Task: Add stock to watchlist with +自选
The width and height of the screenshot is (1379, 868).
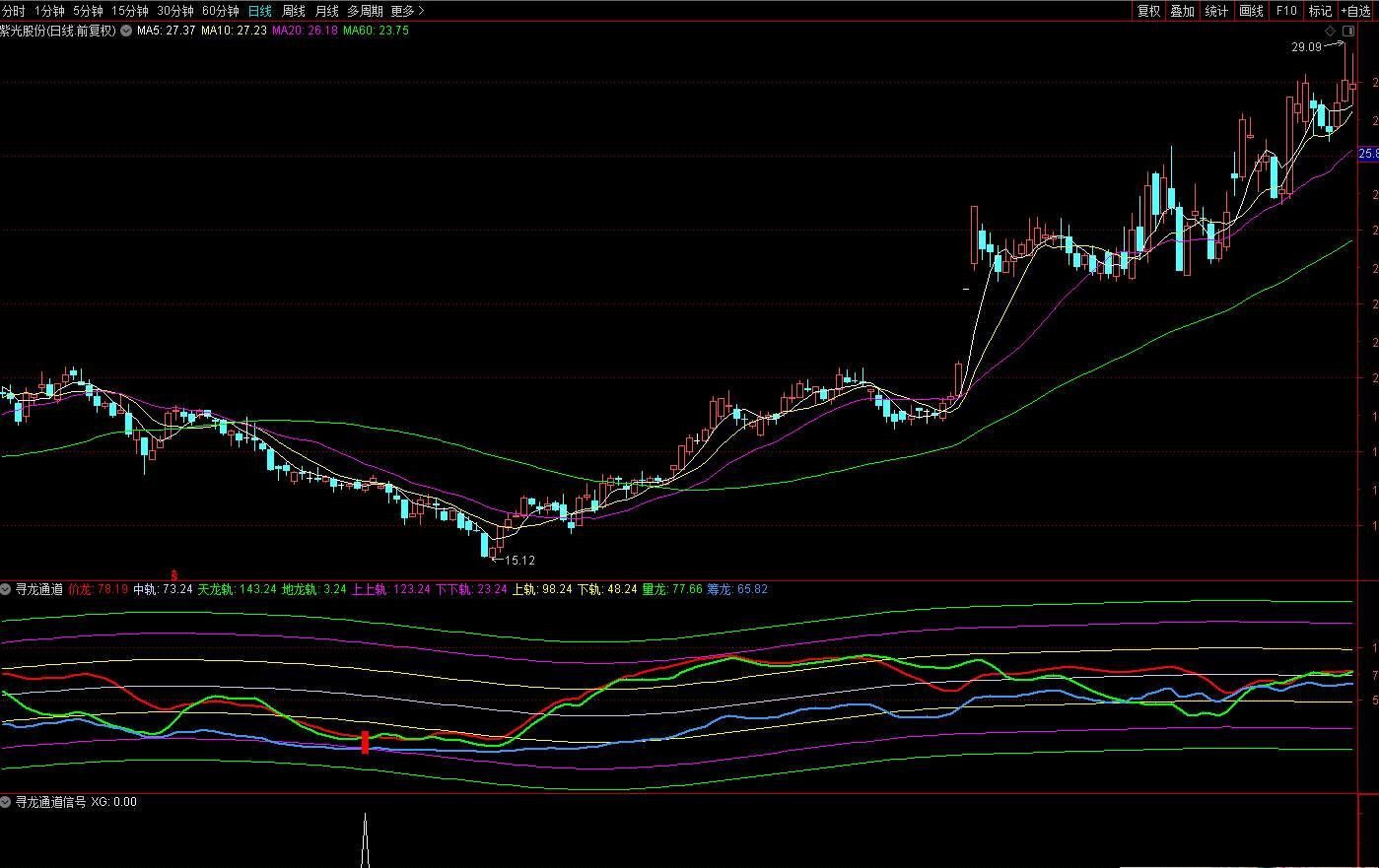Action: pyautogui.click(x=1355, y=11)
